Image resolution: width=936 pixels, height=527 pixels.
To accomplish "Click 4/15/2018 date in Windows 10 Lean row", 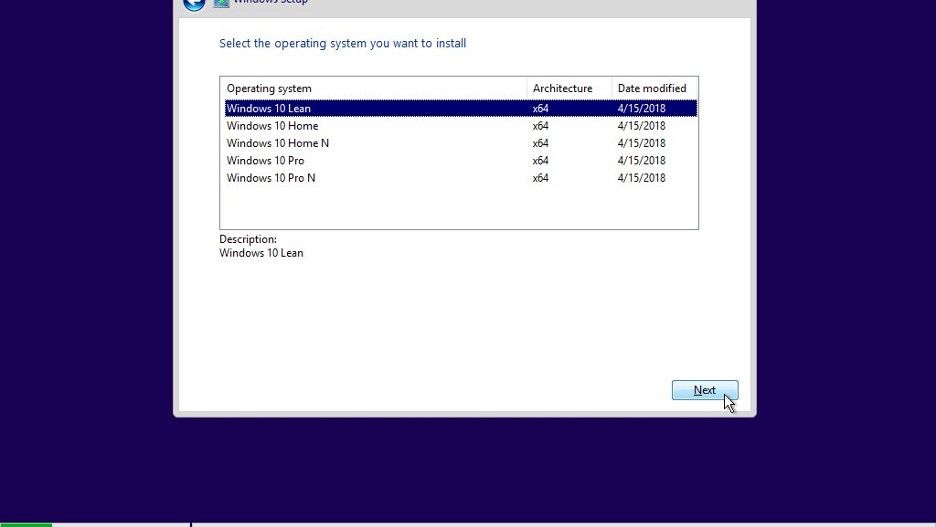I will (x=641, y=108).
